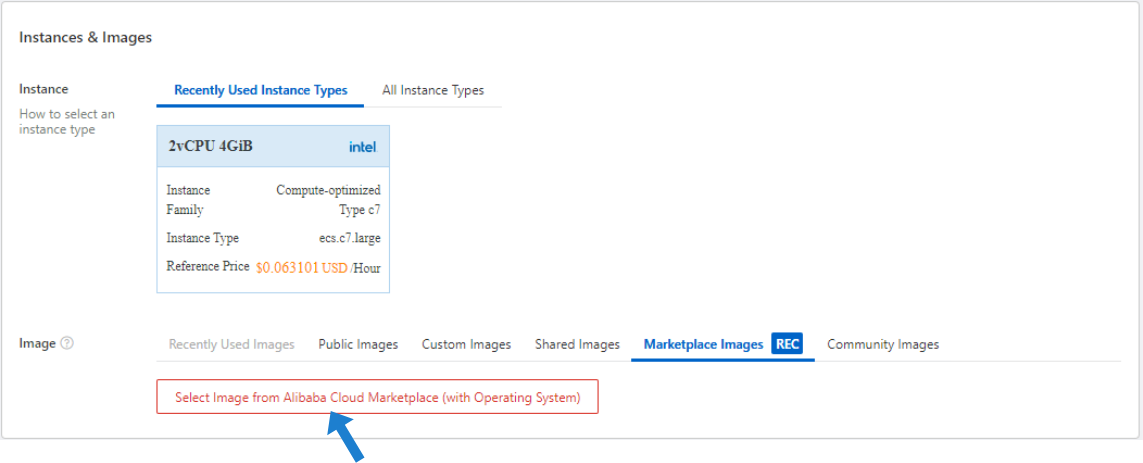Screen dimensions: 1143x463
Task: Show the Community Images tab
Action: click(x=882, y=344)
